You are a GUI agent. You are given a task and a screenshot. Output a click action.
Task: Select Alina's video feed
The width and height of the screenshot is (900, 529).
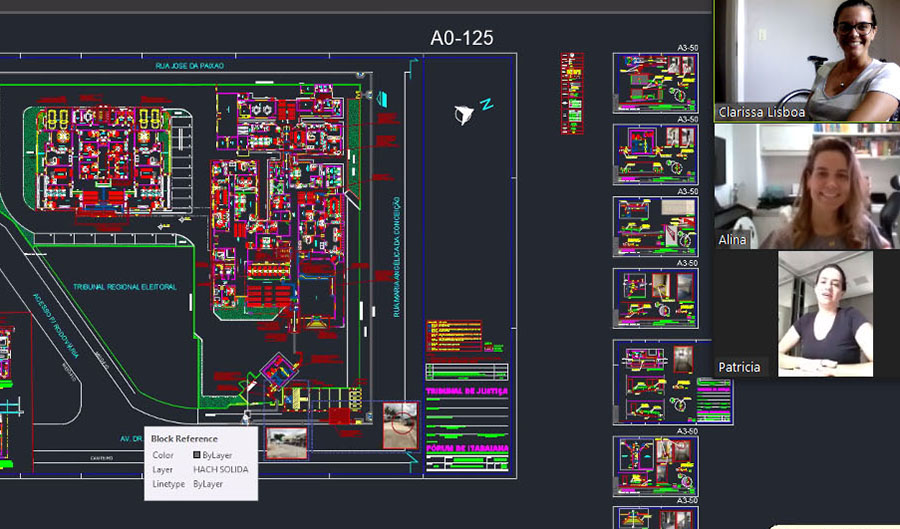806,186
